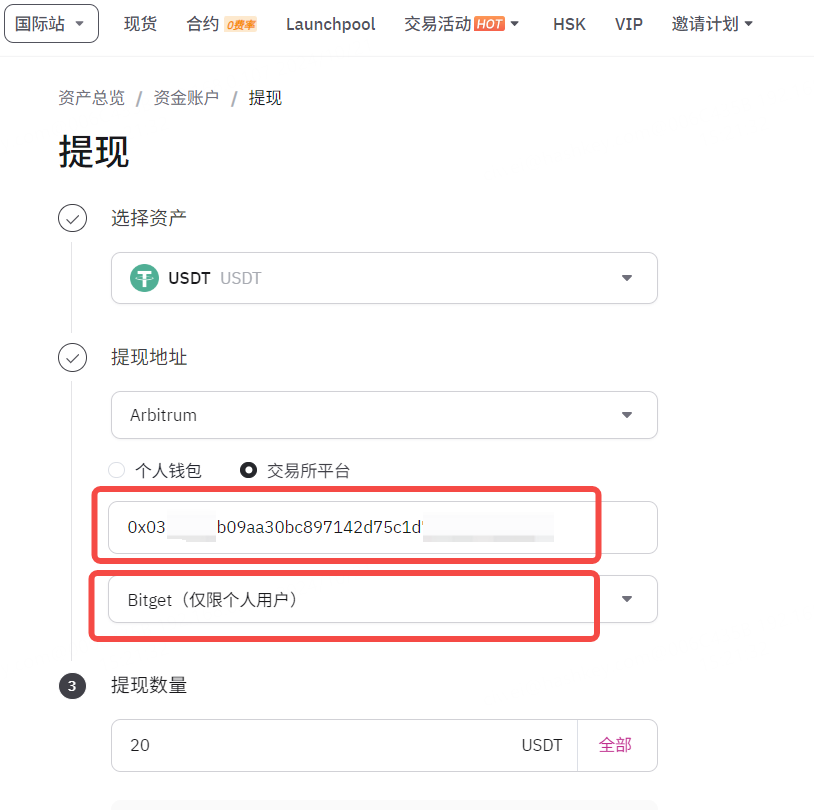
Task: Click the withdrawal amount field showing 20
Action: [344, 746]
